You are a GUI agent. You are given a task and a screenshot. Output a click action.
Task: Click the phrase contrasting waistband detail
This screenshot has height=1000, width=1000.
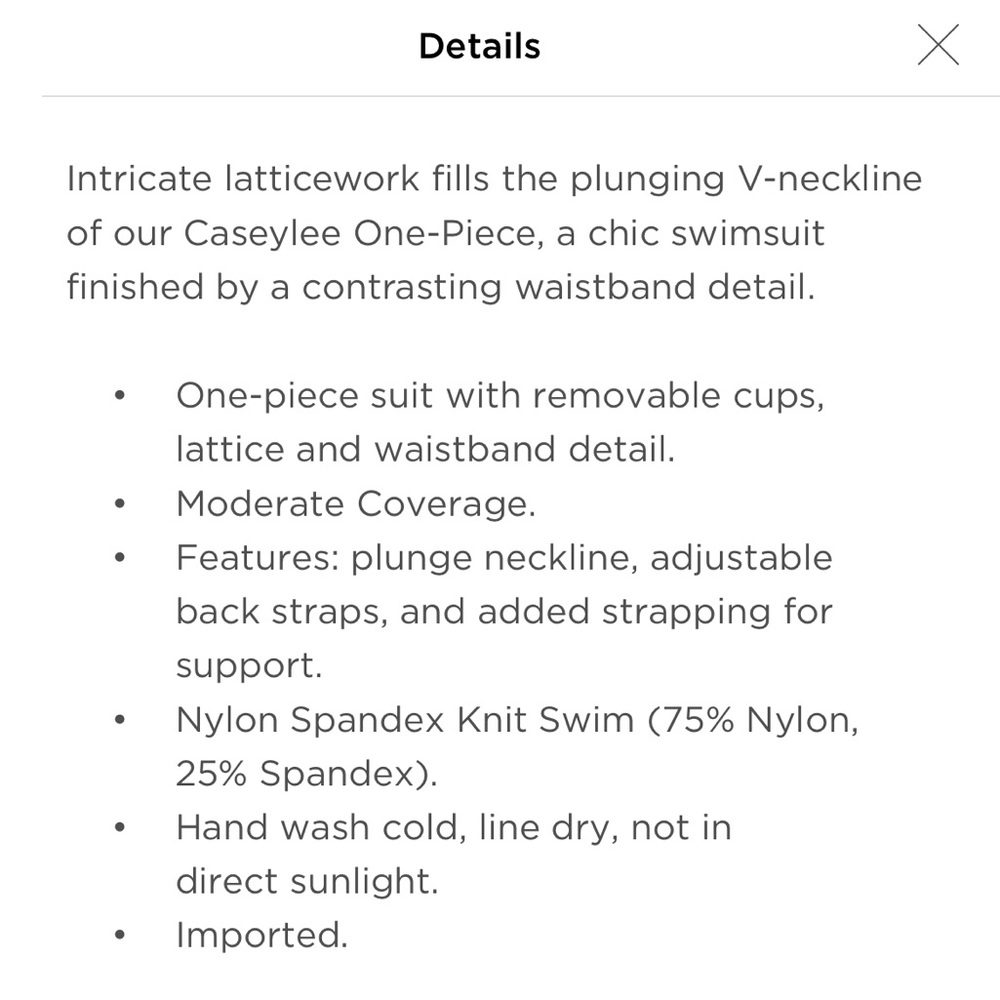(558, 286)
